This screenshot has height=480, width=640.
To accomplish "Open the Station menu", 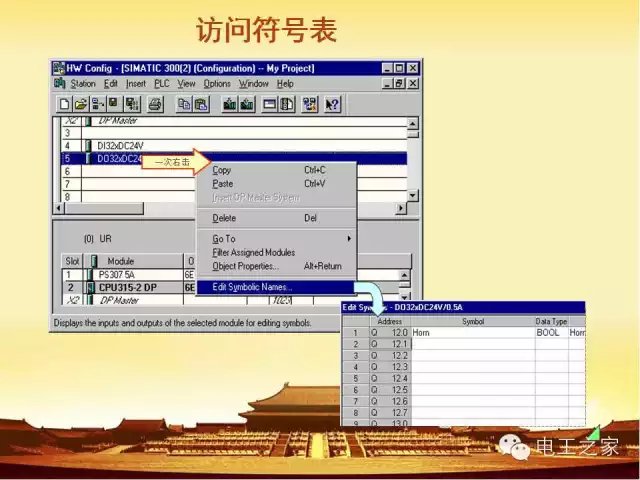I will [83, 84].
